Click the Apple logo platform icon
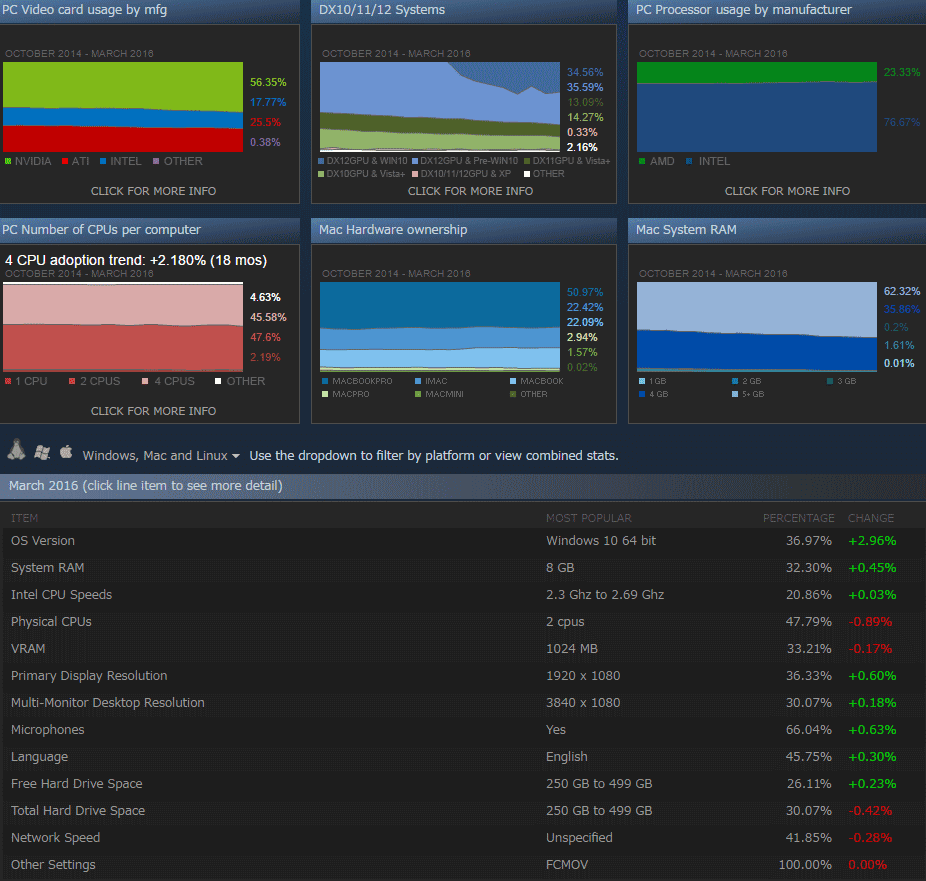 point(66,452)
